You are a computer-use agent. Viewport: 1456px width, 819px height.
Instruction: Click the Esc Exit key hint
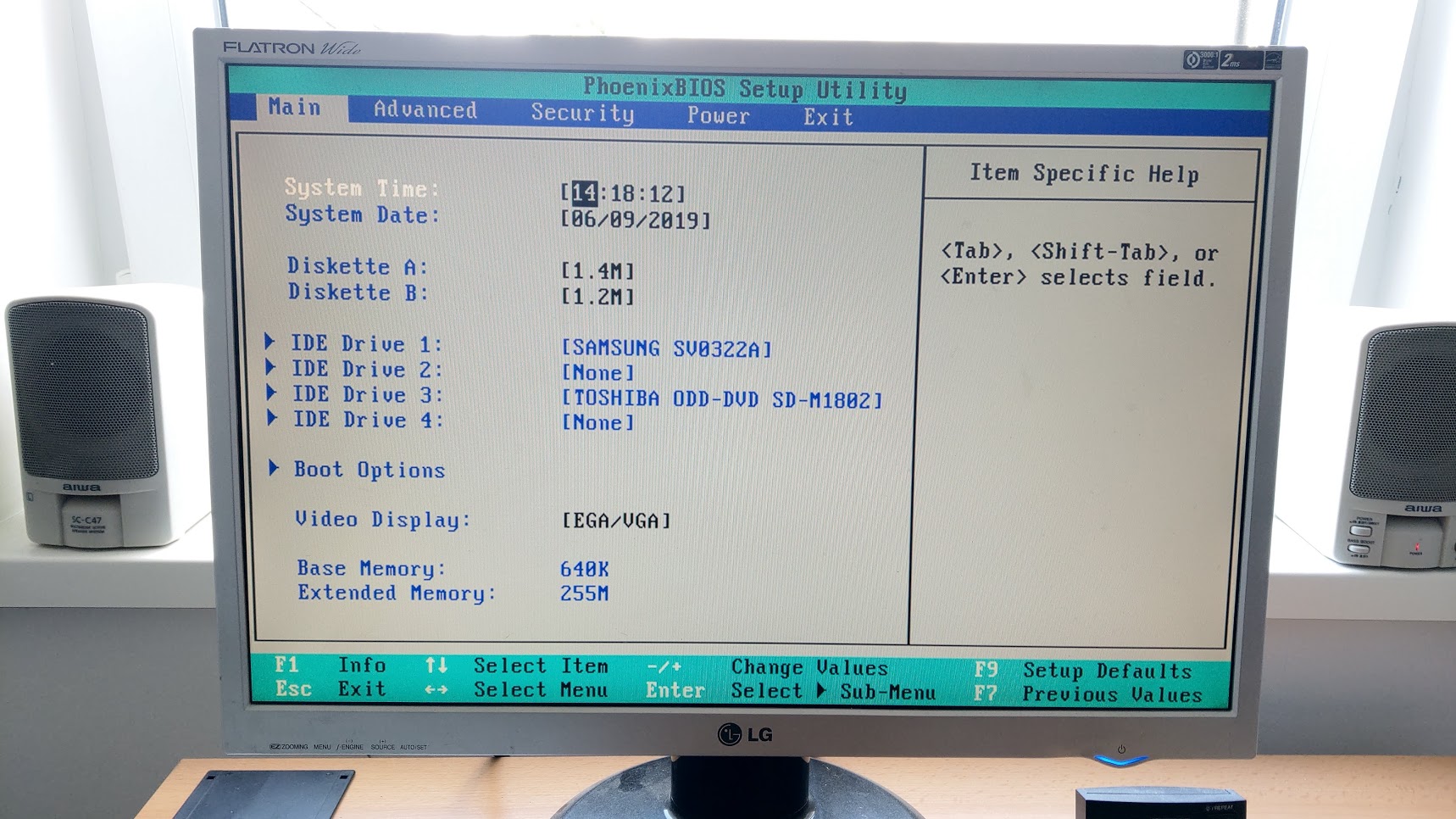point(331,689)
